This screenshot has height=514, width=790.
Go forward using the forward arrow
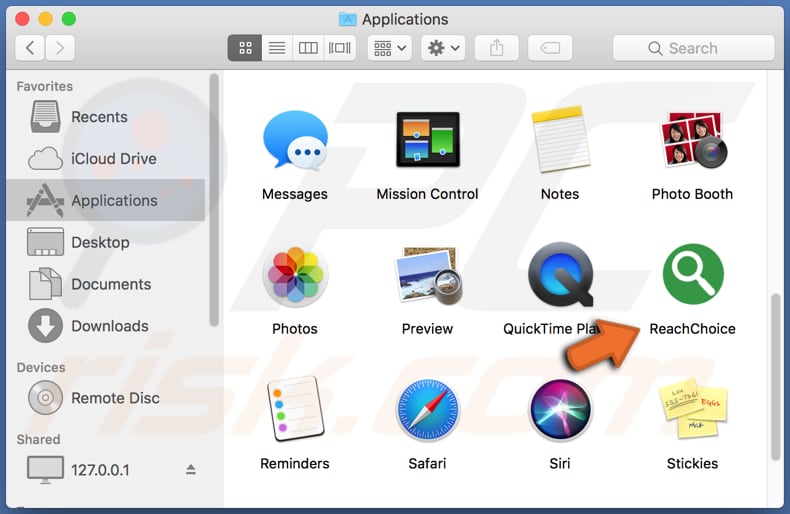pos(60,48)
